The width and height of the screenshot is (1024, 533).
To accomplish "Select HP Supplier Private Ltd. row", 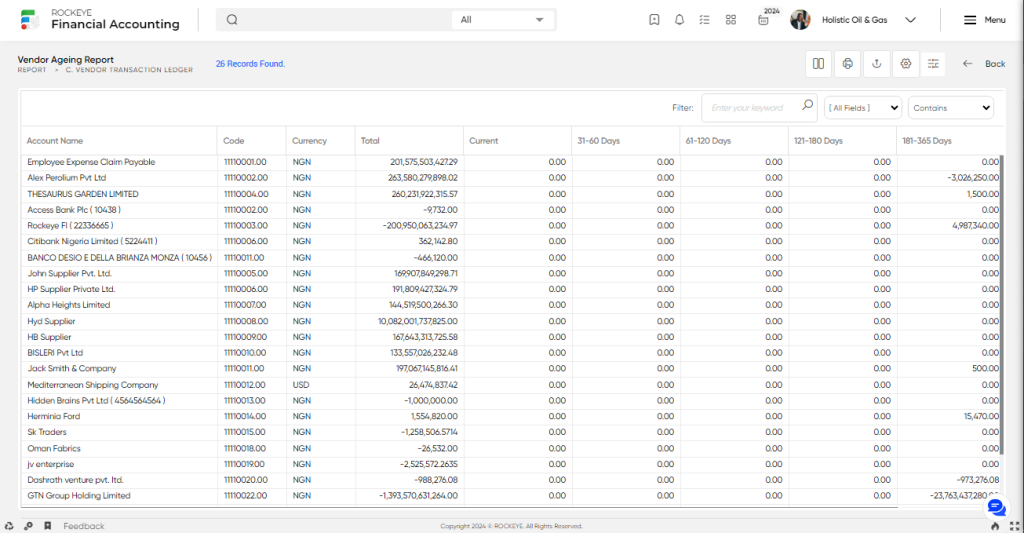I will point(511,289).
